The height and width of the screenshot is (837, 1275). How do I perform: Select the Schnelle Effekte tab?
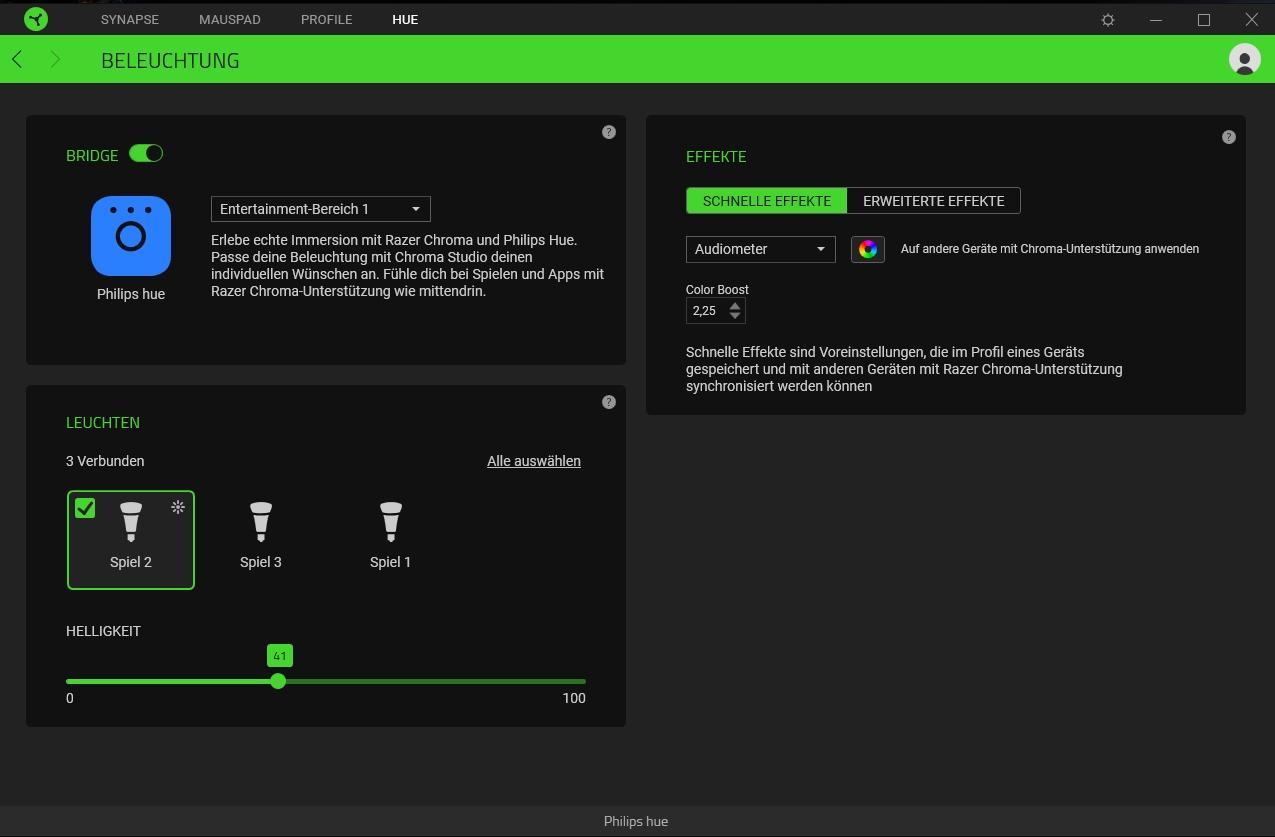(767, 201)
